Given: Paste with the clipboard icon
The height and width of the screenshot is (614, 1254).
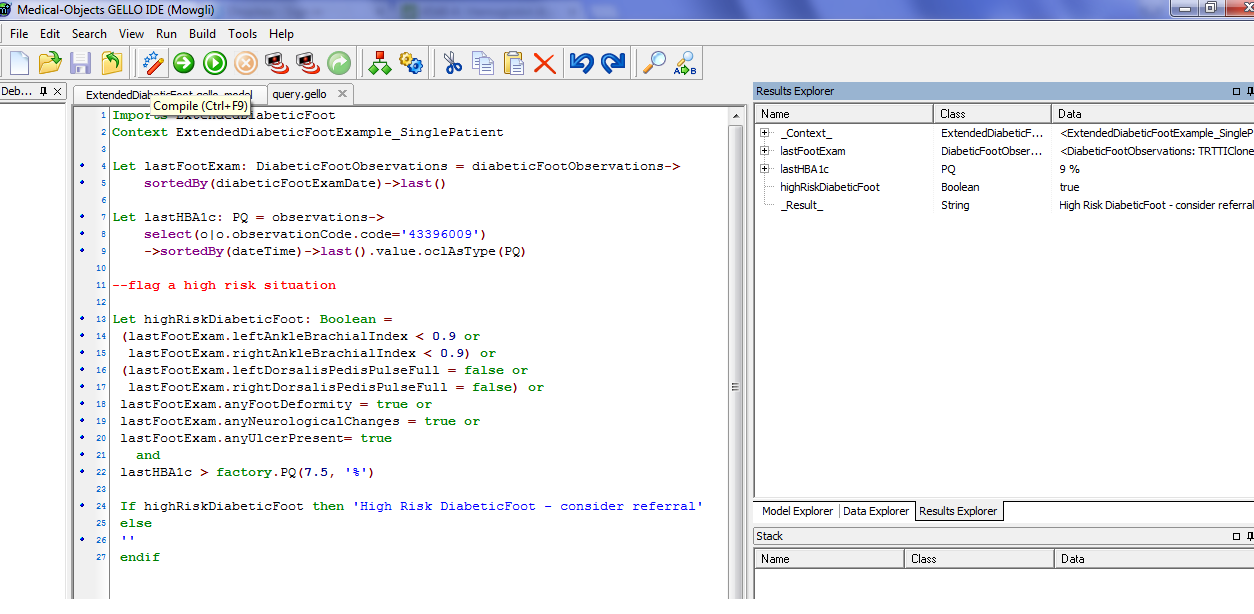Looking at the screenshot, I should click(514, 63).
